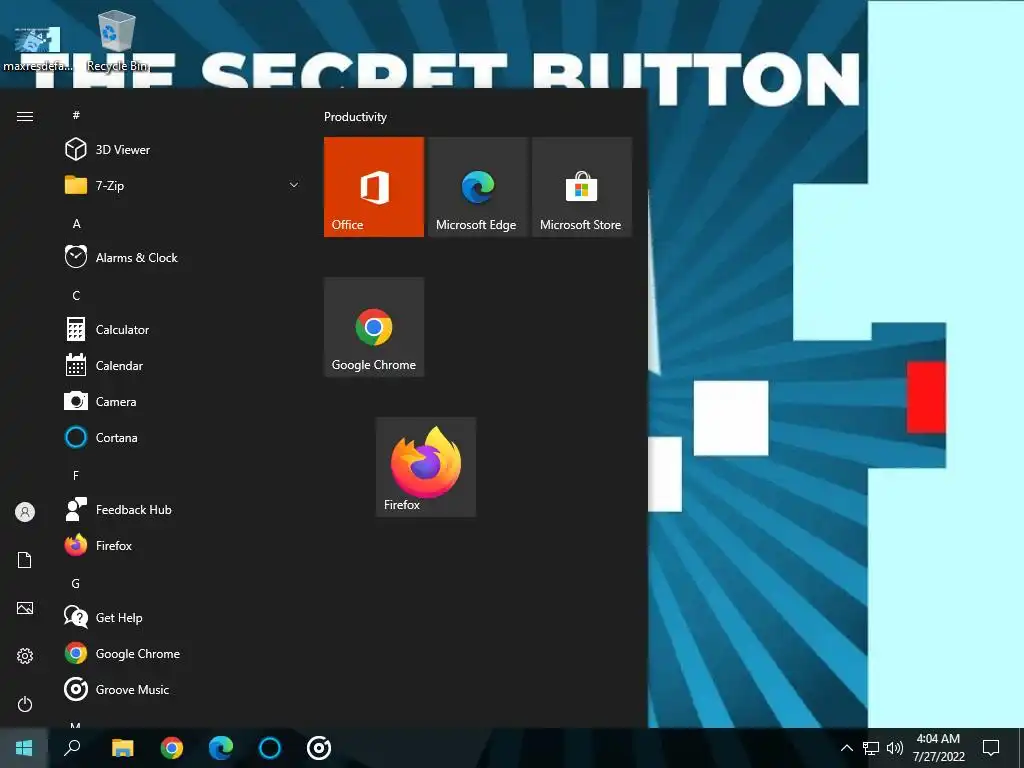This screenshot has height=768, width=1024.
Task: Select the Recycle Bin desktop icon
Action: [117, 40]
